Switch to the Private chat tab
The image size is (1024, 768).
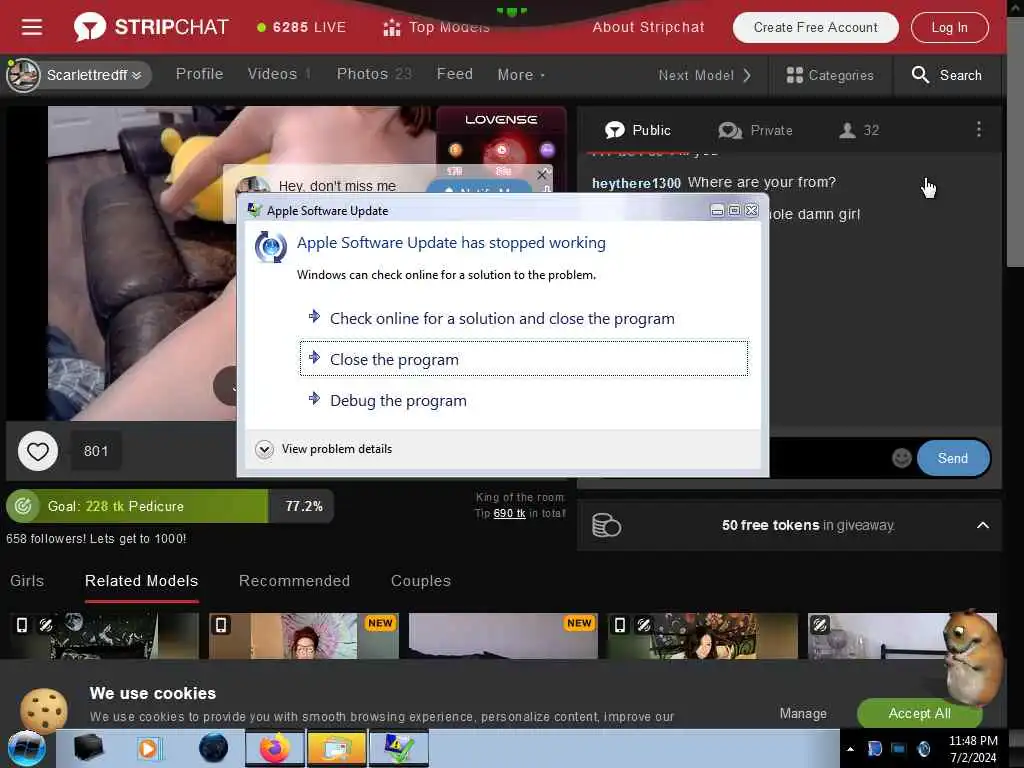pyautogui.click(x=756, y=130)
